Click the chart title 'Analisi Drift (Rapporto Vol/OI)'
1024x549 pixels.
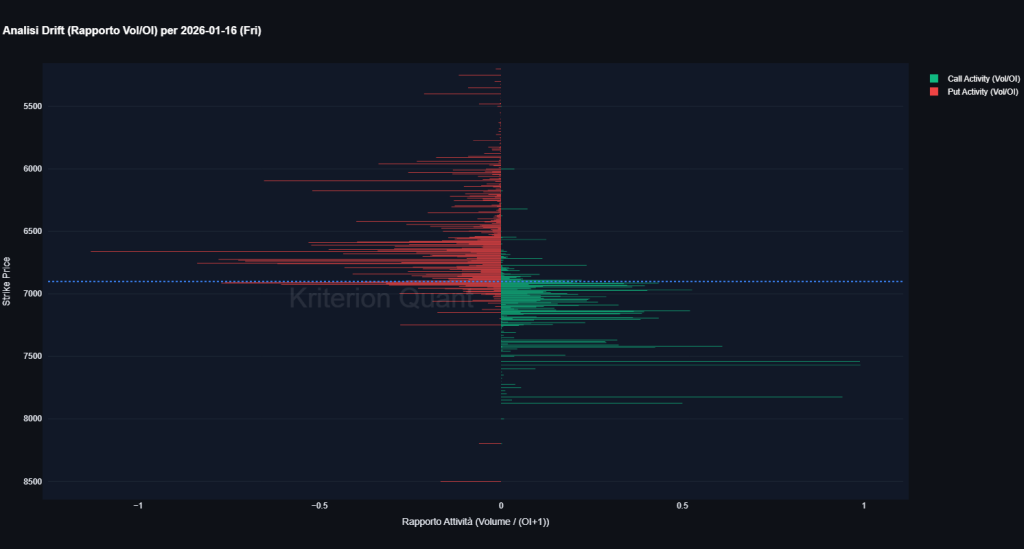(80, 31)
